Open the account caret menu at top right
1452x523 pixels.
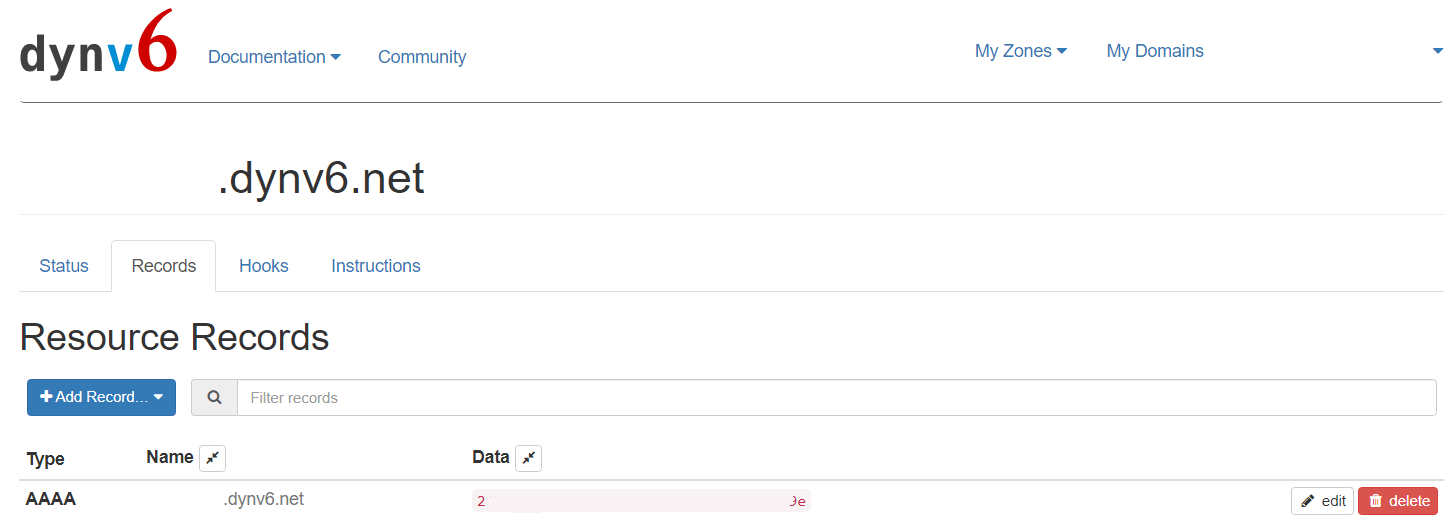(1438, 51)
